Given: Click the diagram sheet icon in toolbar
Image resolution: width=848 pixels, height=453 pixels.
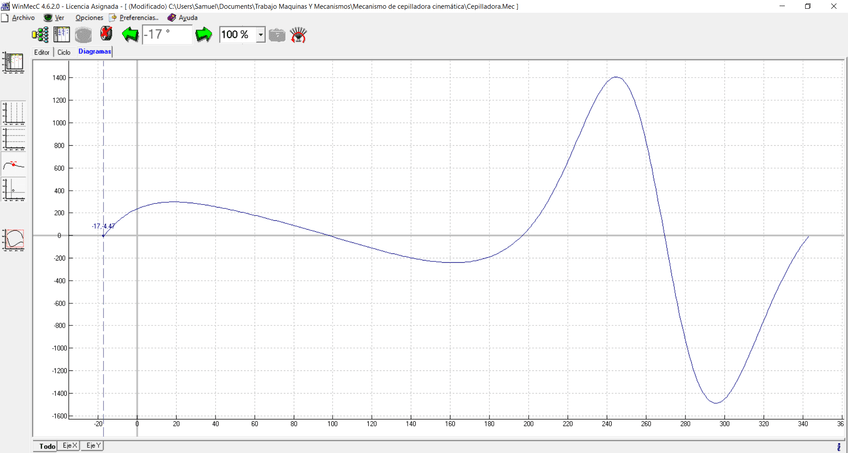Looking at the screenshot, I should click(62, 34).
